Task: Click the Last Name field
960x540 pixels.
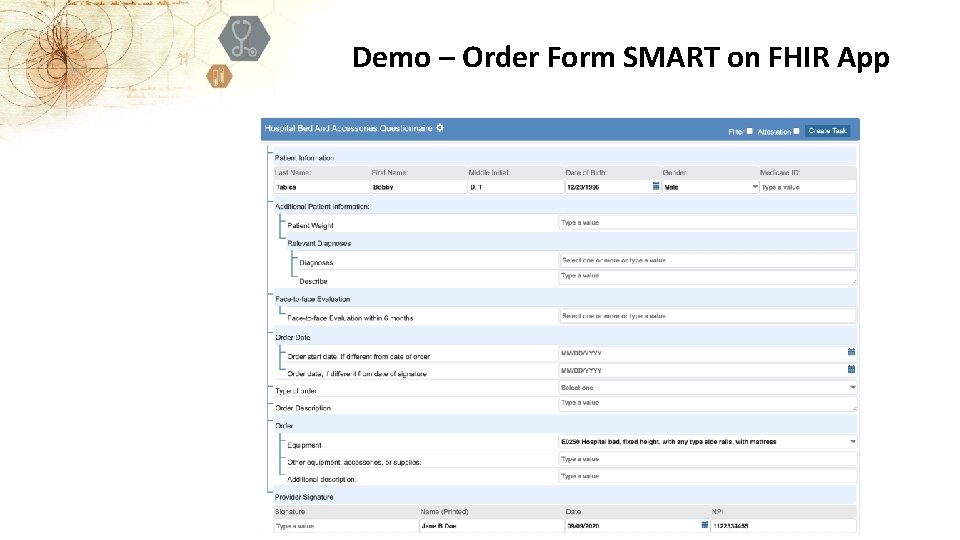Action: click(x=321, y=187)
